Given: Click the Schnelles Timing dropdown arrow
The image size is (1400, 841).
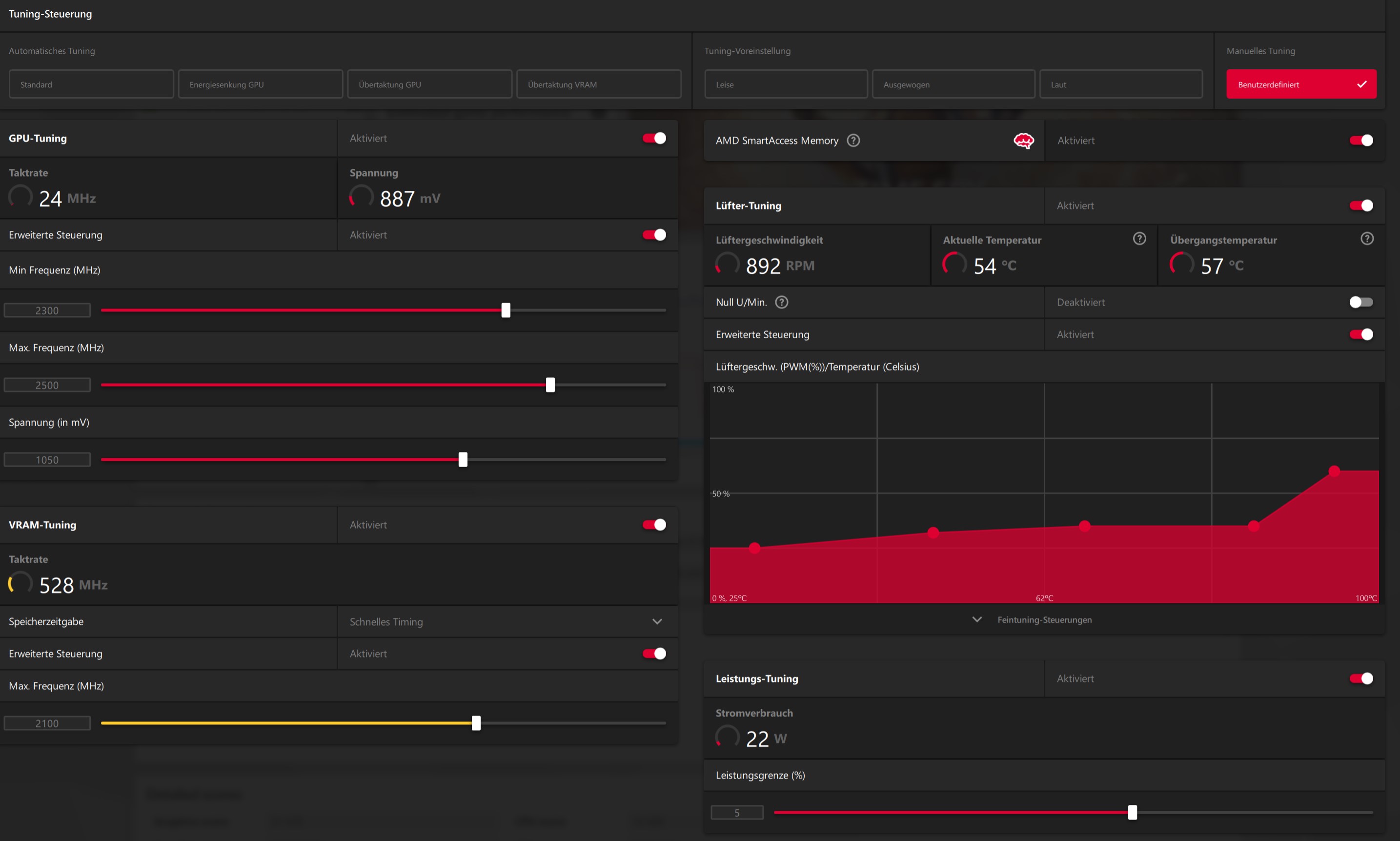Looking at the screenshot, I should [x=657, y=622].
